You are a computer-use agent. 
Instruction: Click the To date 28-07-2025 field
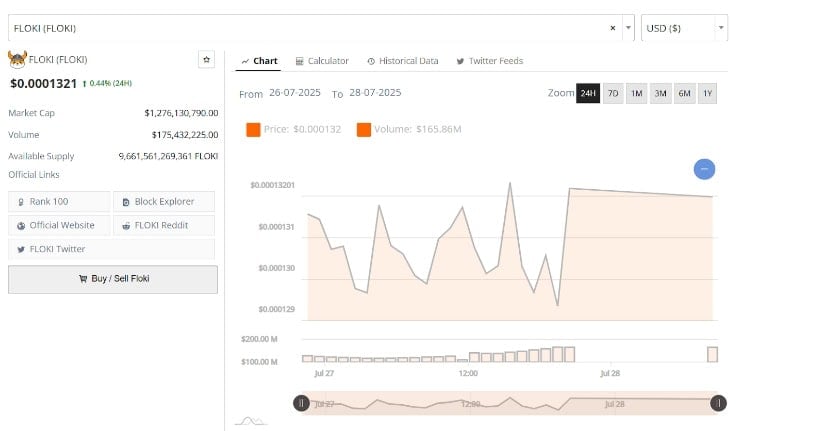pyautogui.click(x=375, y=93)
